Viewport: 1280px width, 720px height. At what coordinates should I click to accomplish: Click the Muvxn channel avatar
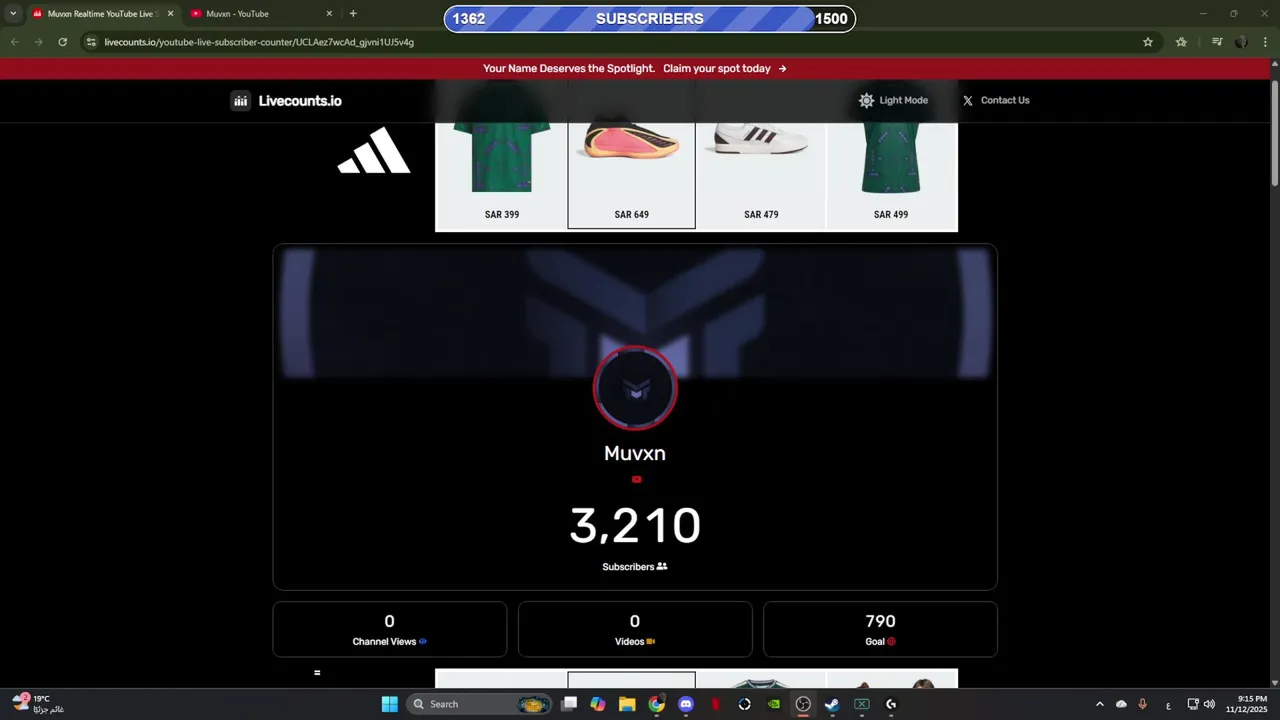click(x=635, y=388)
